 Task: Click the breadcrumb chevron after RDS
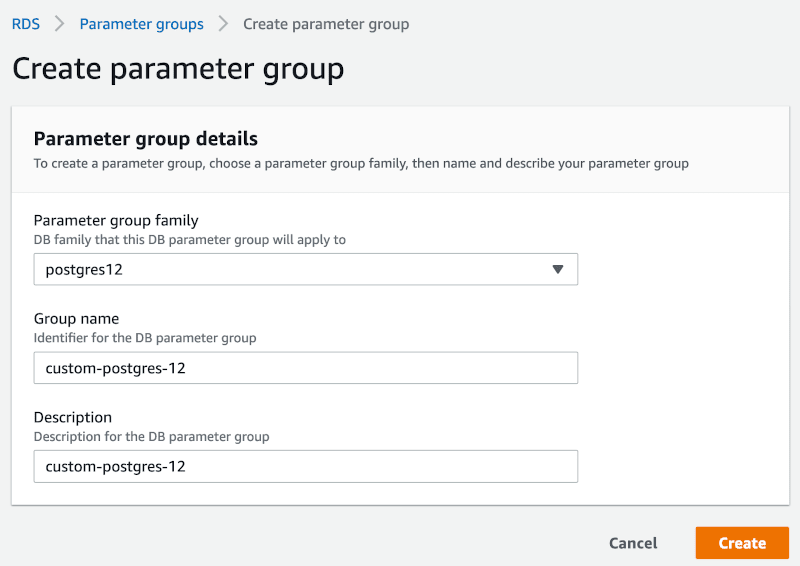[60, 23]
